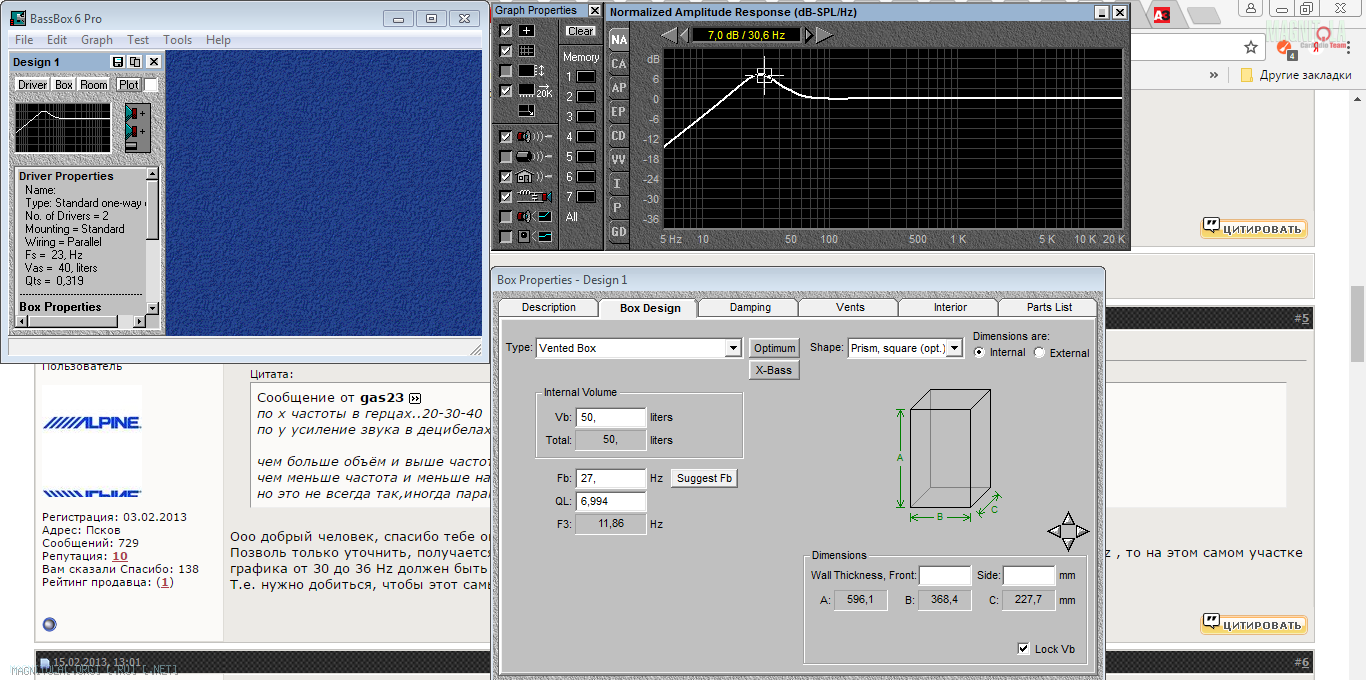Toggle the 20K frequency range checkbox
This screenshot has width=1366, height=680.
click(x=506, y=91)
